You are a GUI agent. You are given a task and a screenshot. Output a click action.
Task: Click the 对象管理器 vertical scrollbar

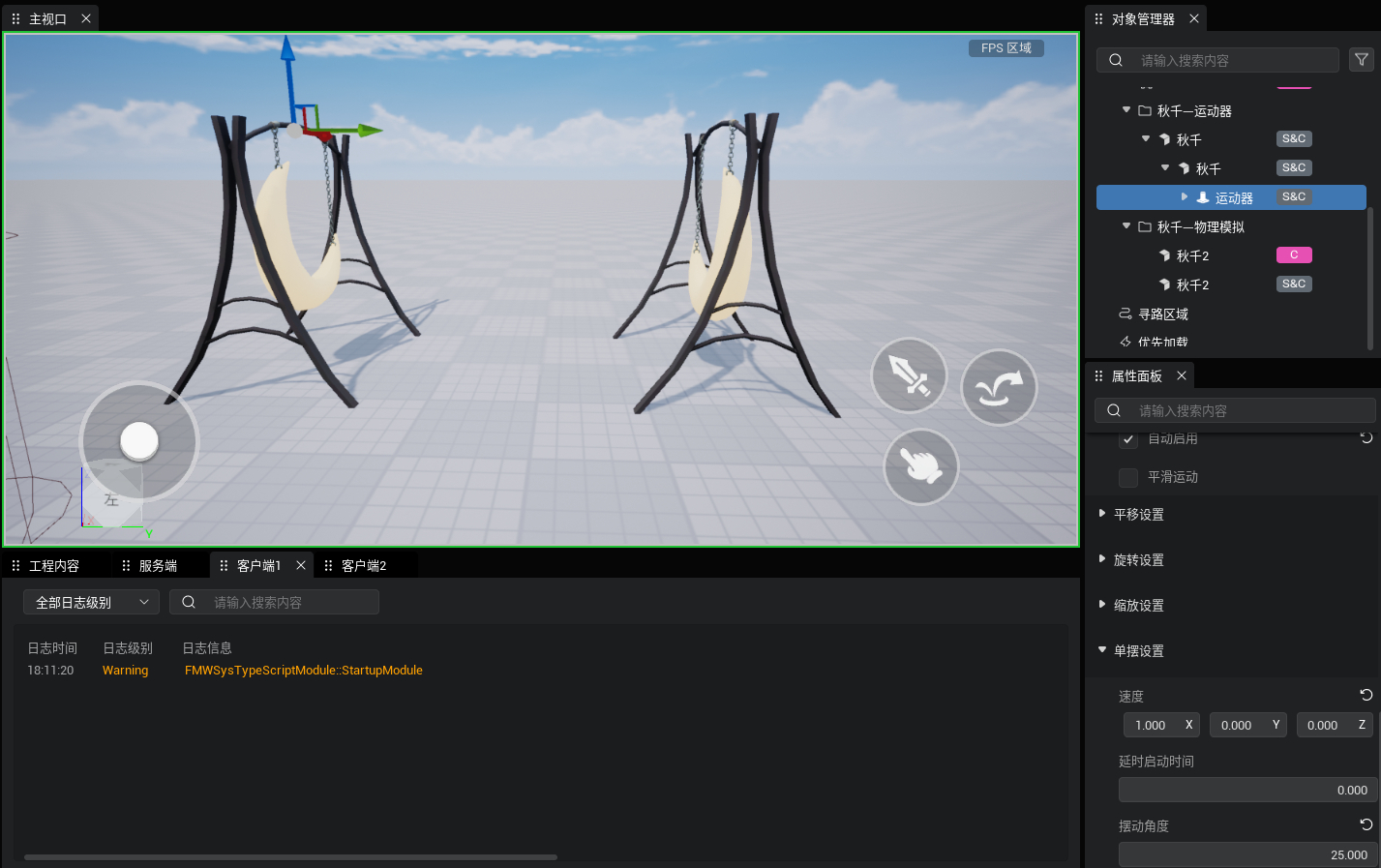click(x=1369, y=278)
